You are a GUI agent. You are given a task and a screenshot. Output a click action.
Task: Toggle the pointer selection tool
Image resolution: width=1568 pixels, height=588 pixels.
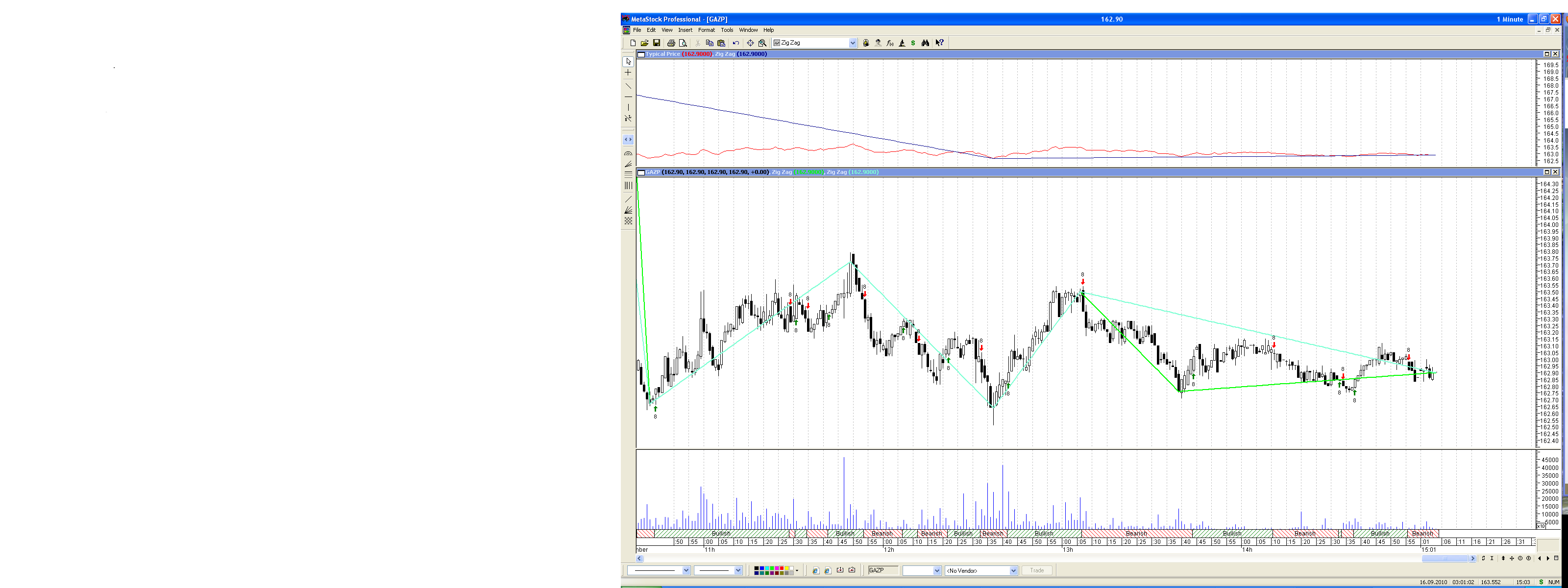628,61
